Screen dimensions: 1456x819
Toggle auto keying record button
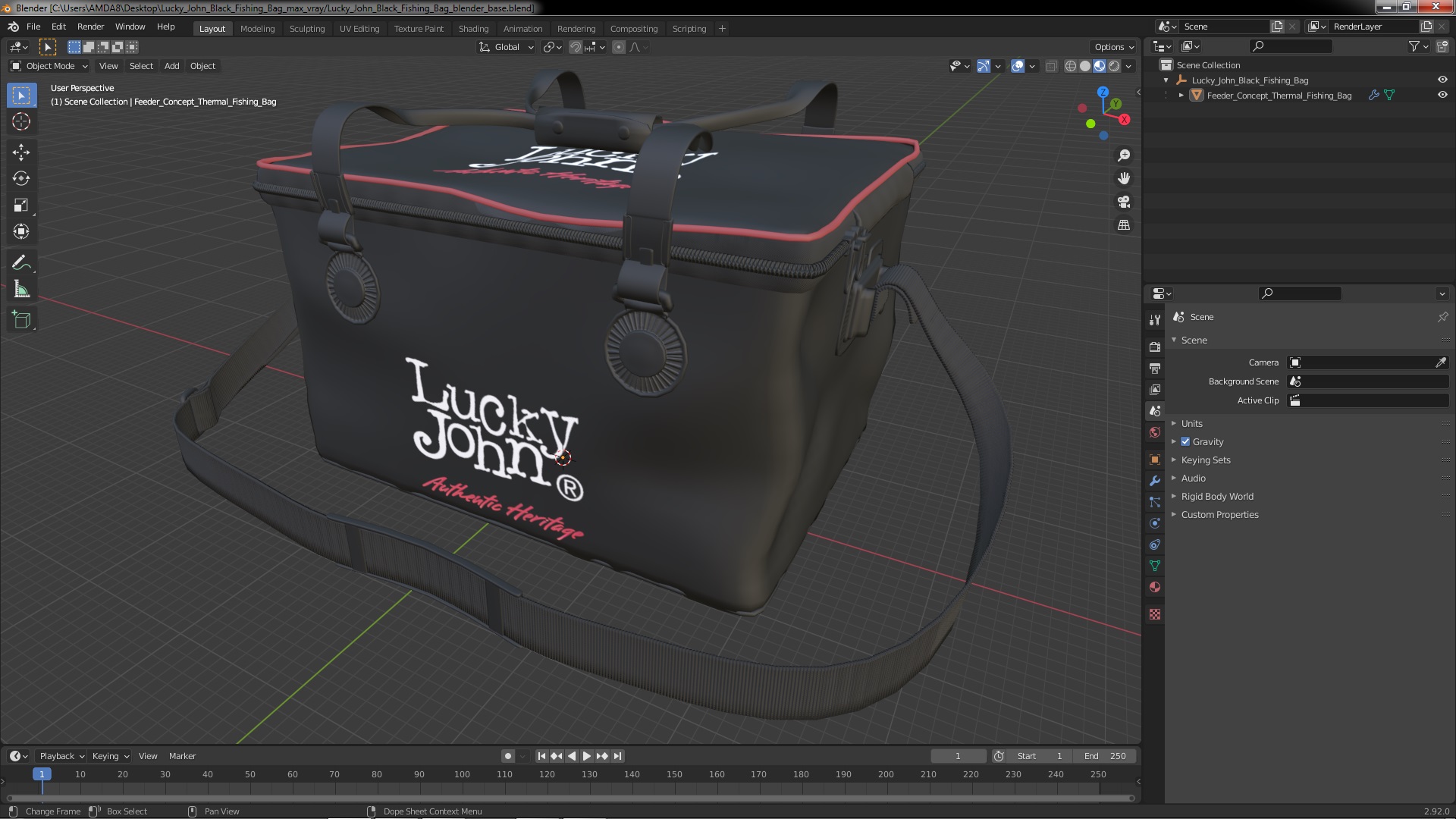pos(508,756)
